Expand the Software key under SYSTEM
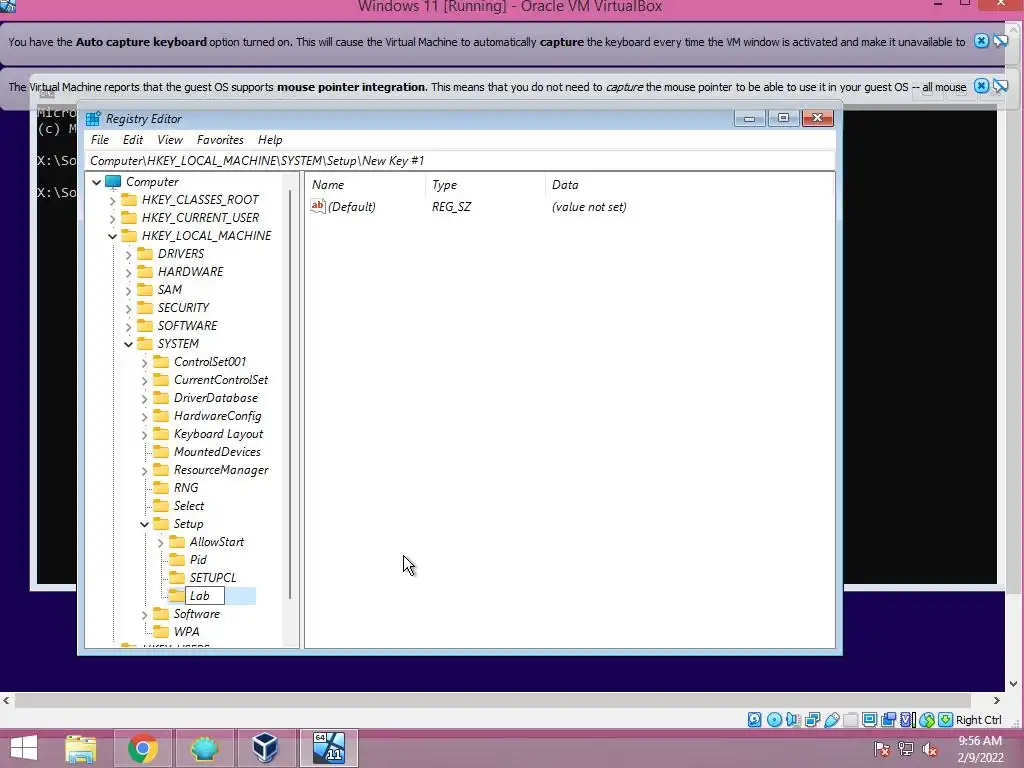Viewport: 1024px width, 768px height. (x=144, y=615)
